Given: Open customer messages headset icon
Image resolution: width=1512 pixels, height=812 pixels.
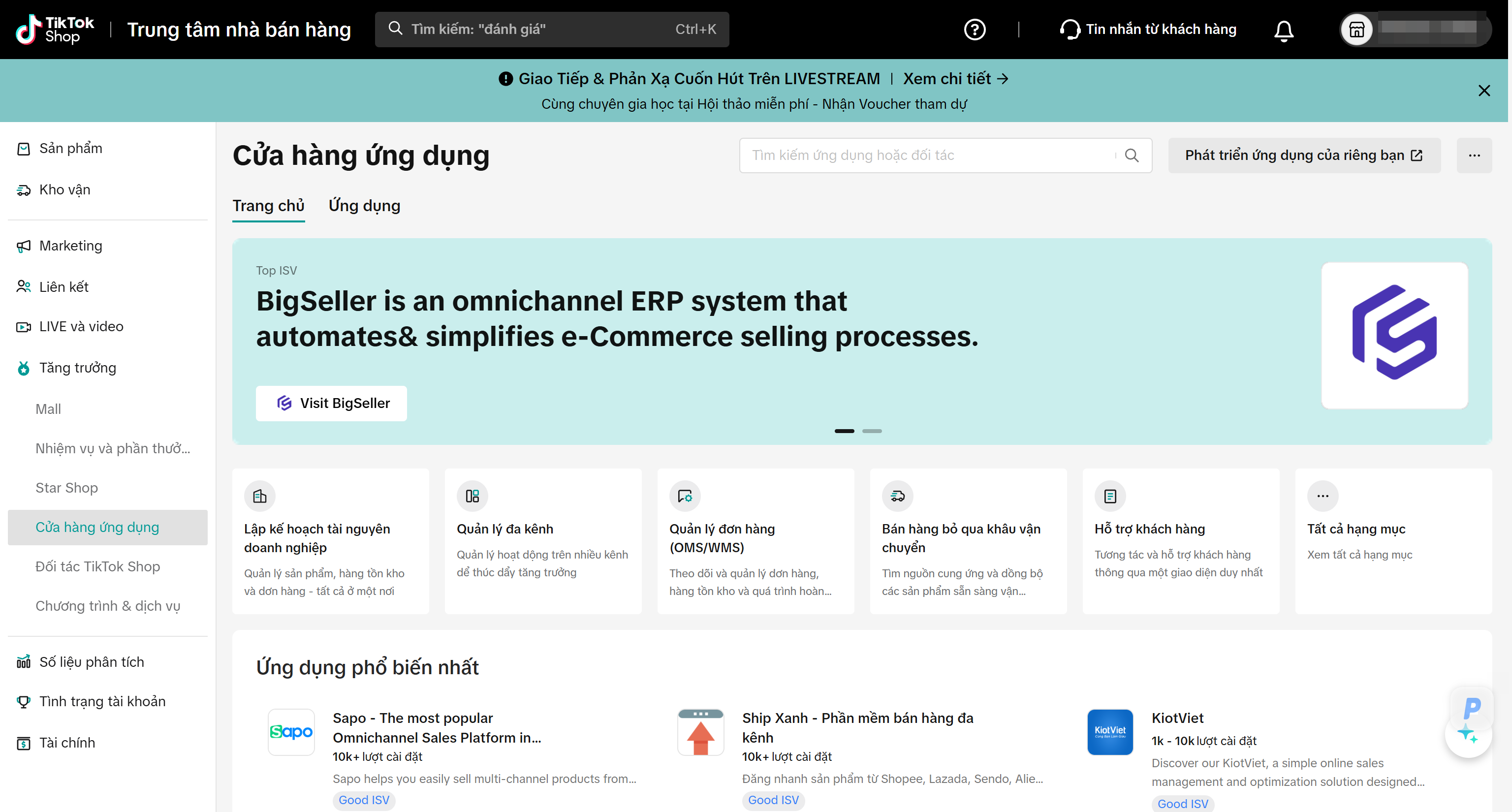Looking at the screenshot, I should [1070, 30].
